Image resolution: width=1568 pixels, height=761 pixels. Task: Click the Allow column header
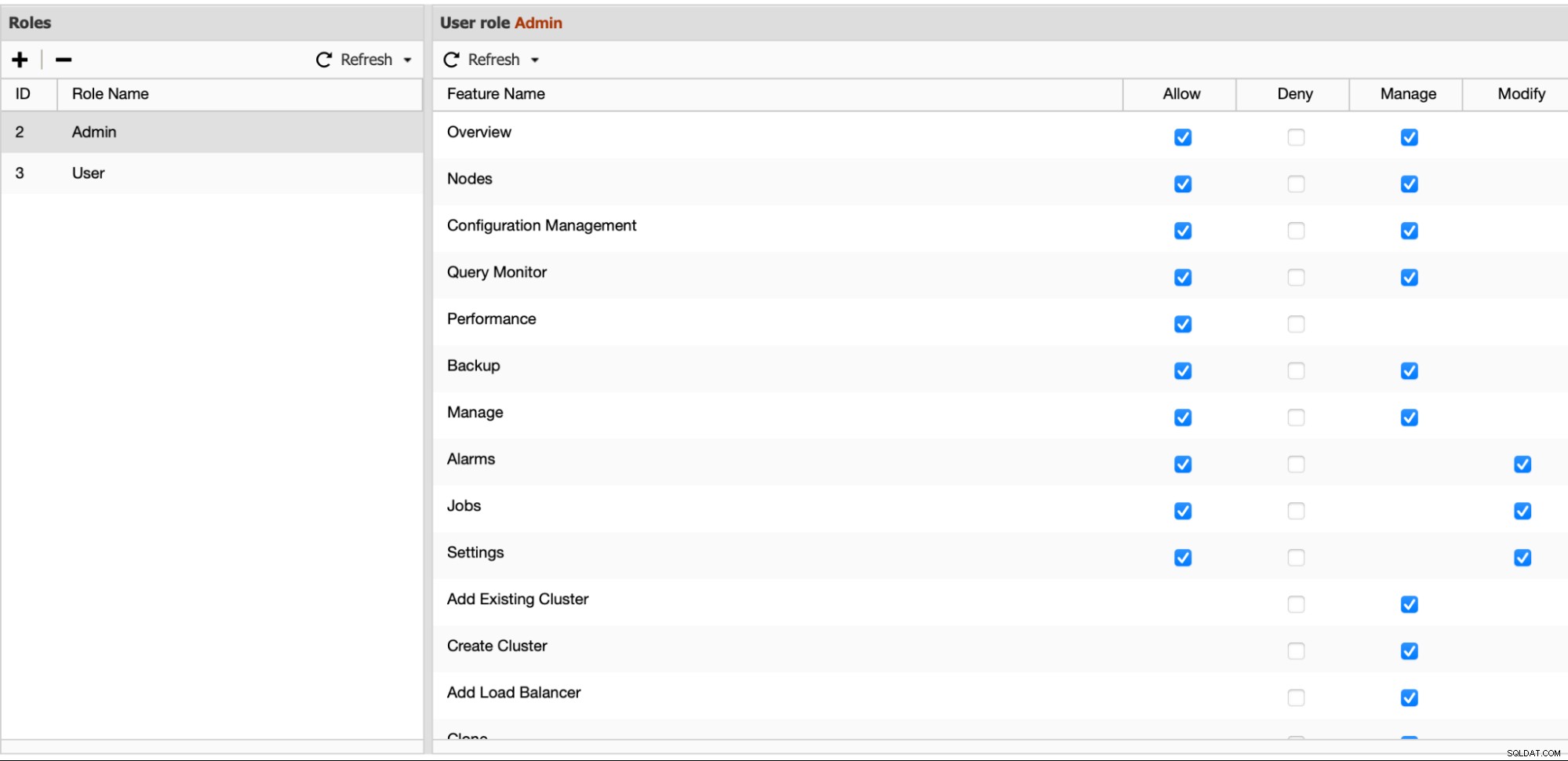point(1181,94)
